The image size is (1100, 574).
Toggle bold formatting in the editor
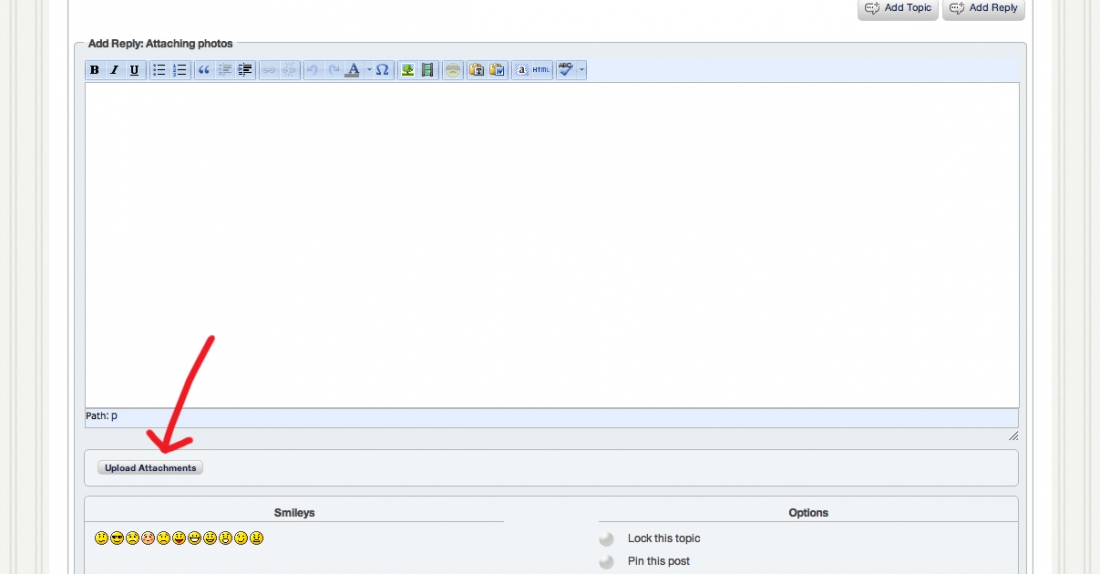(94, 70)
